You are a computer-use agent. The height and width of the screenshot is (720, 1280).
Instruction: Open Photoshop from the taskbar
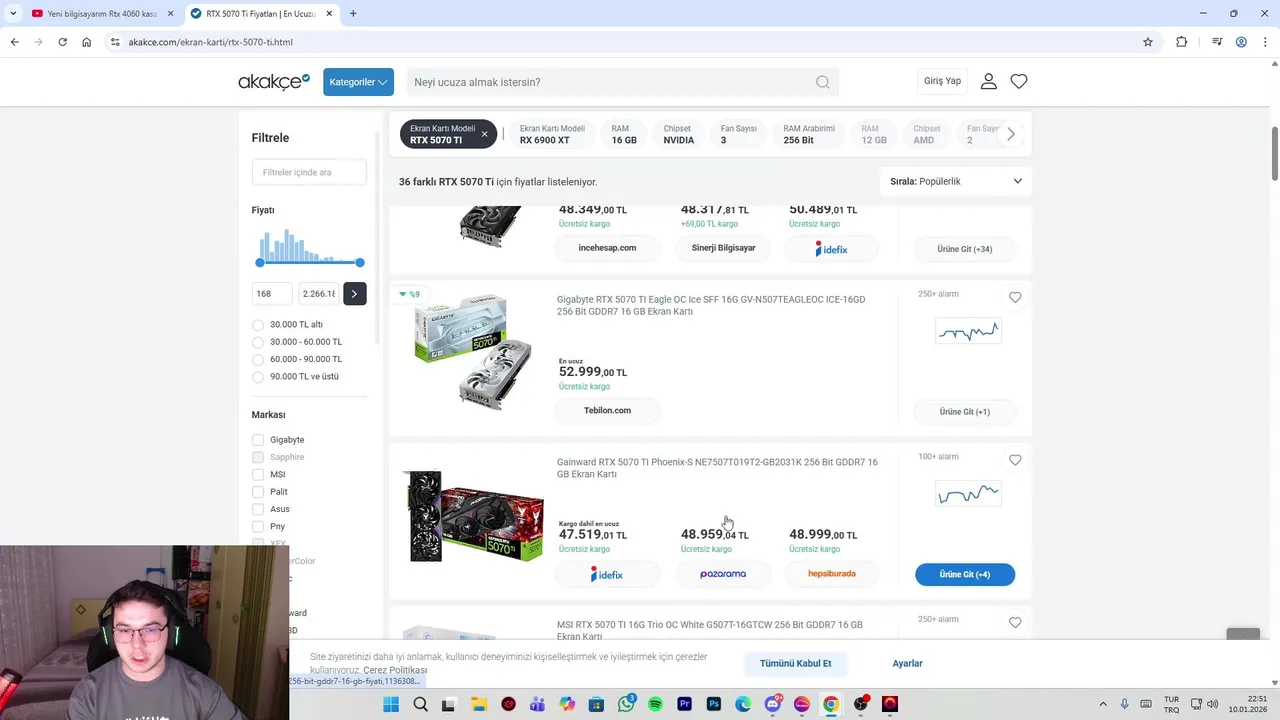pyautogui.click(x=713, y=704)
